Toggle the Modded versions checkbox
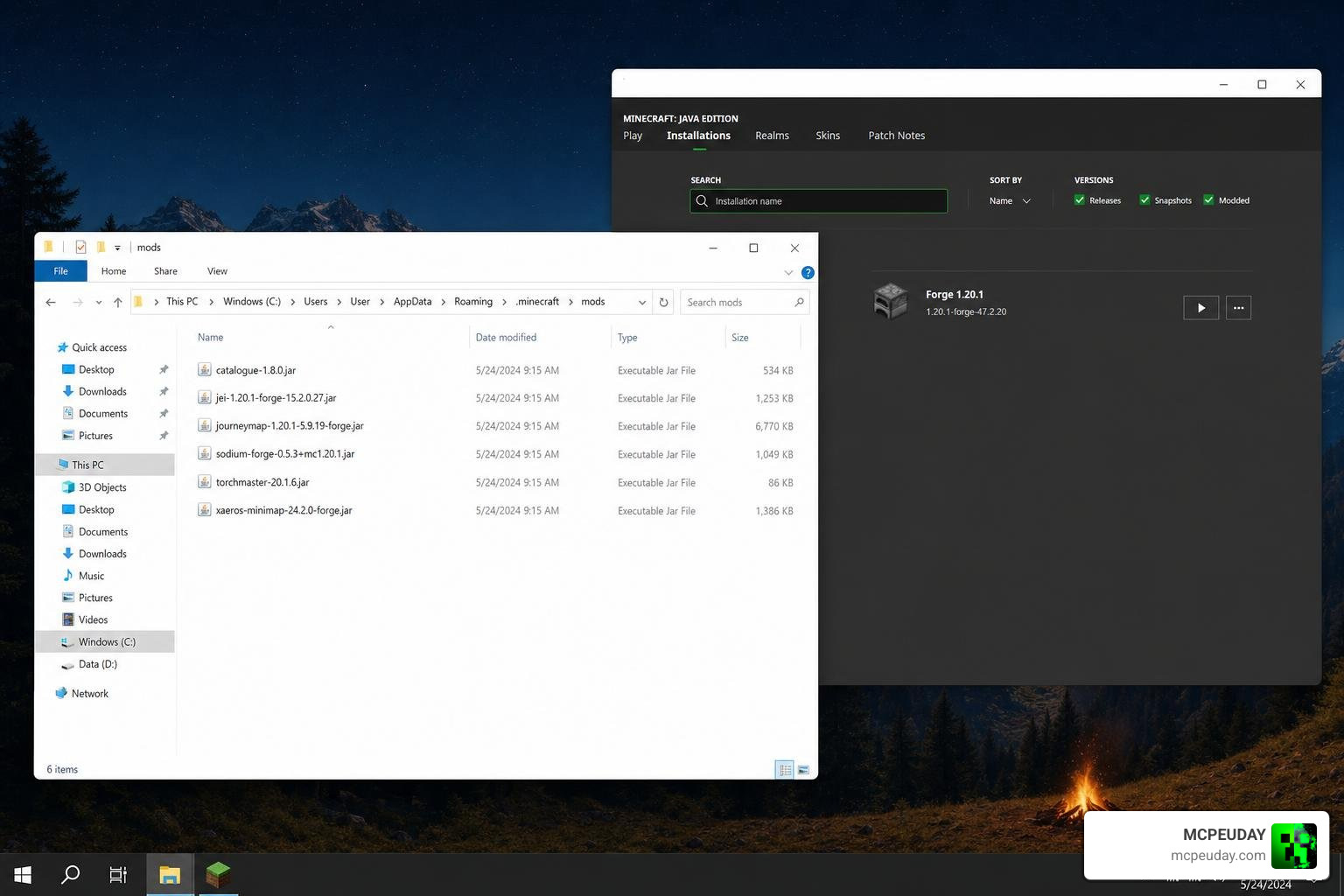 coord(1208,200)
